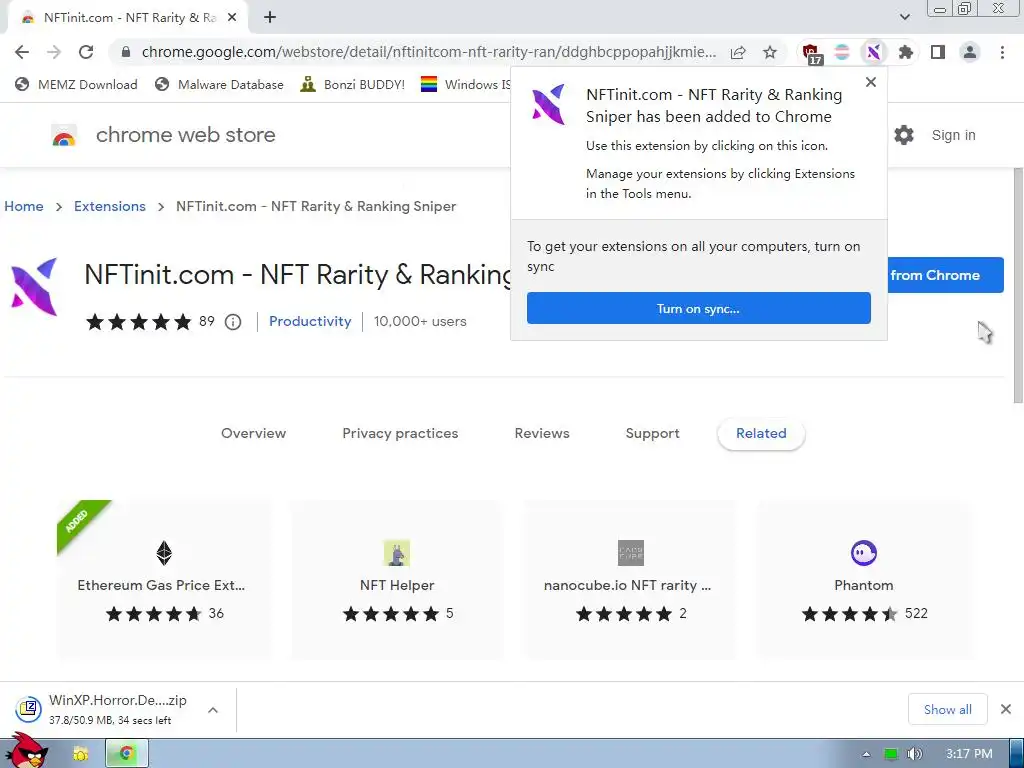Click Show all downloads
The width and height of the screenshot is (1024, 768).
948,709
